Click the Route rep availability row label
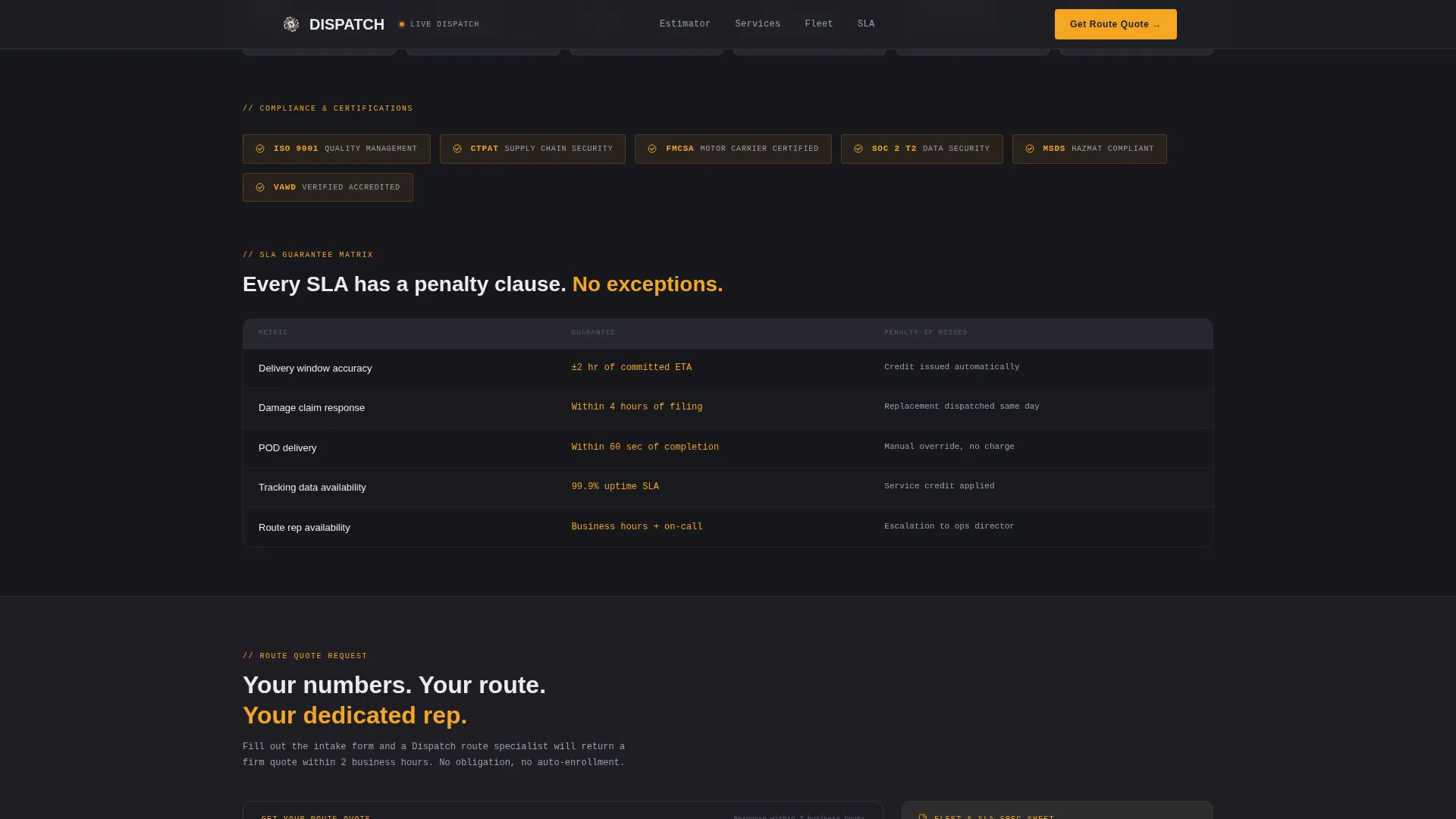 point(304,528)
